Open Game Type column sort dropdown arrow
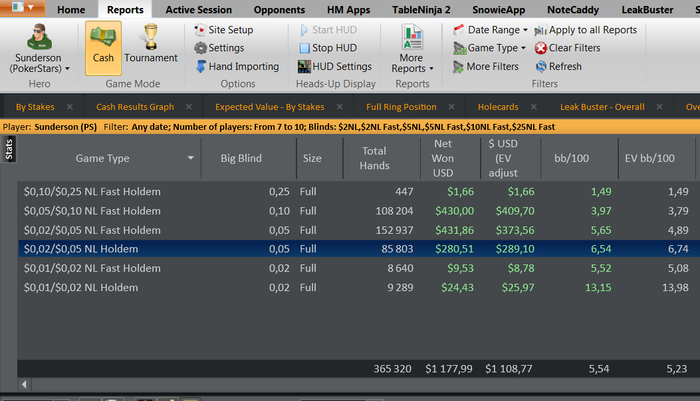This screenshot has height=401, width=700. (x=191, y=158)
